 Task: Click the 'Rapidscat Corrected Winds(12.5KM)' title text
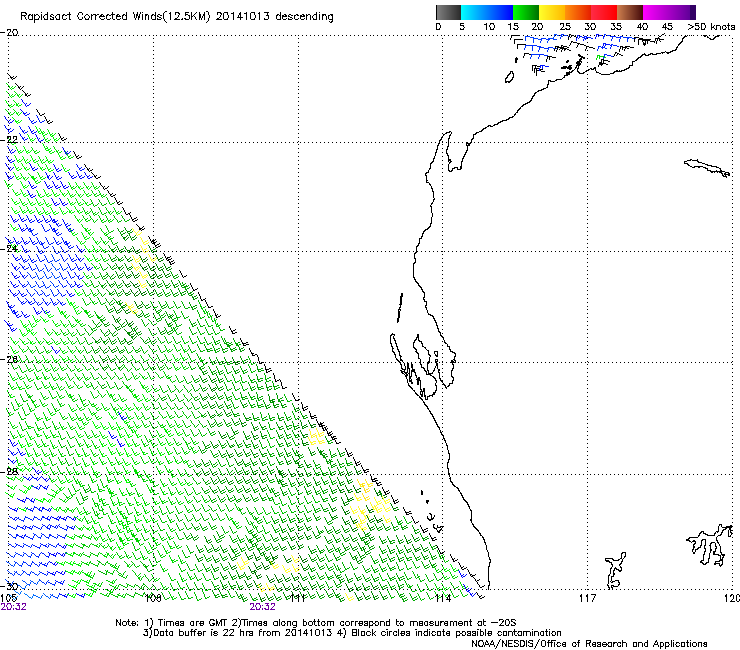[115, 17]
